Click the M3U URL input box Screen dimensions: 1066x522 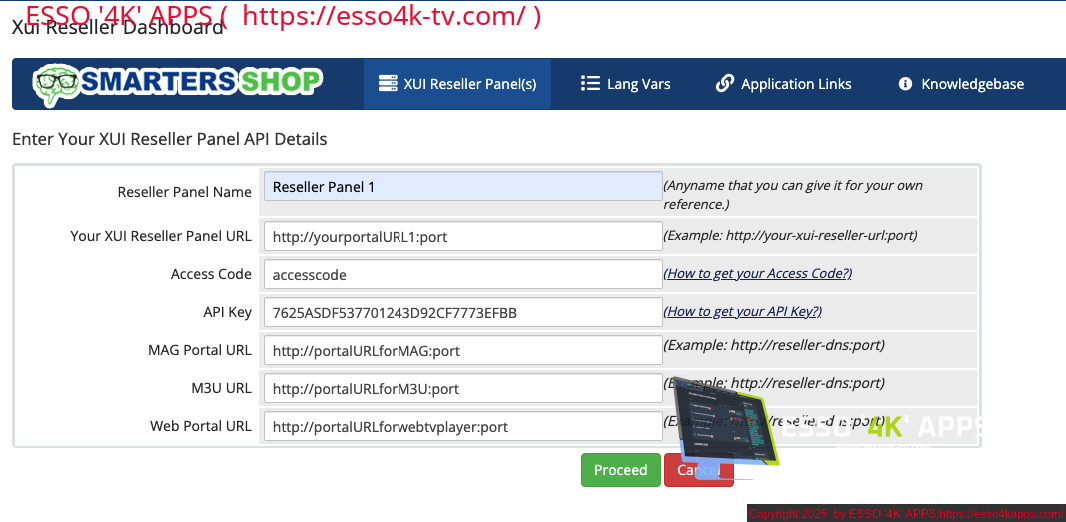click(x=463, y=389)
